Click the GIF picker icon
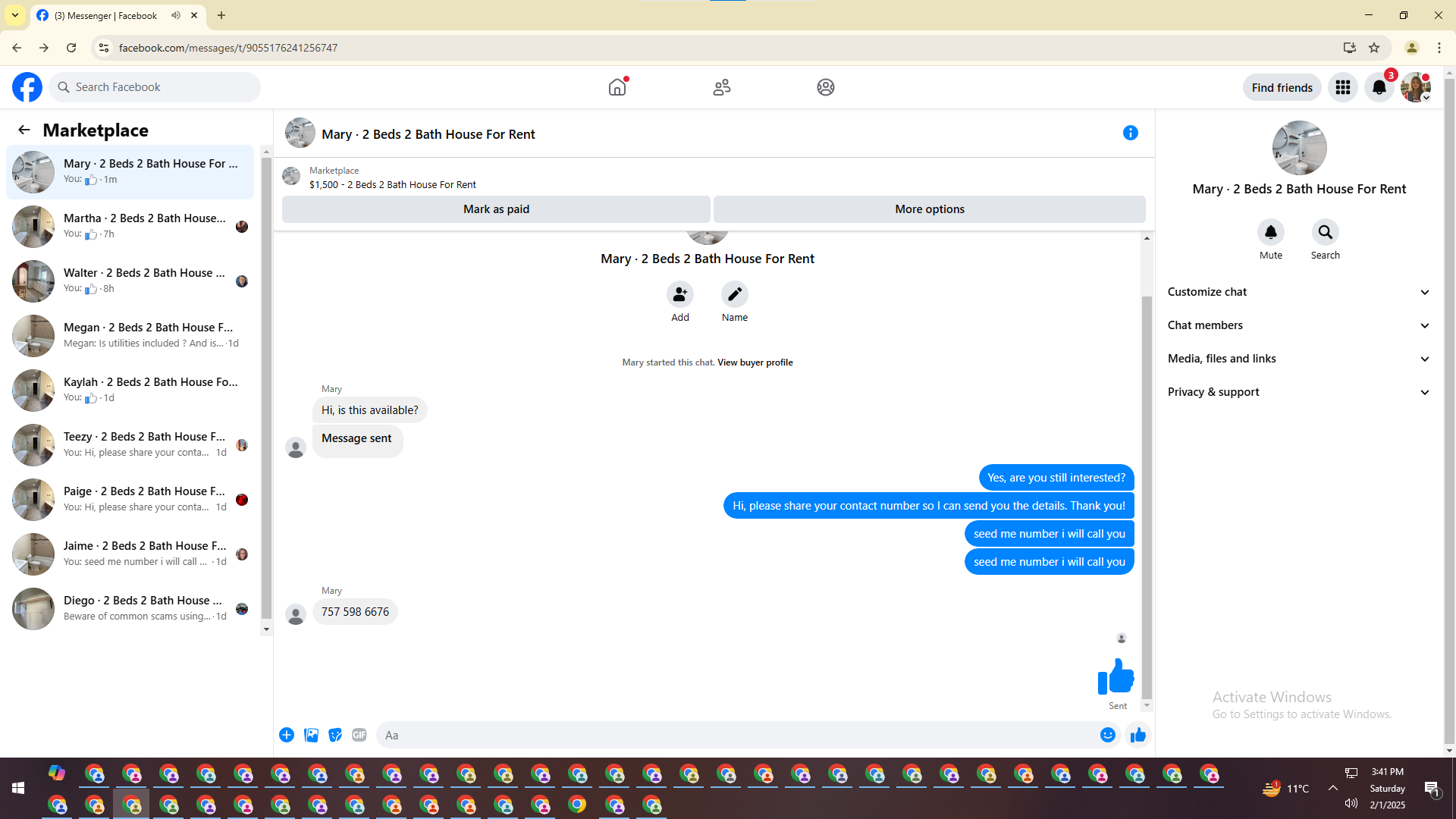Viewport: 1456px width, 819px height. pos(359,735)
